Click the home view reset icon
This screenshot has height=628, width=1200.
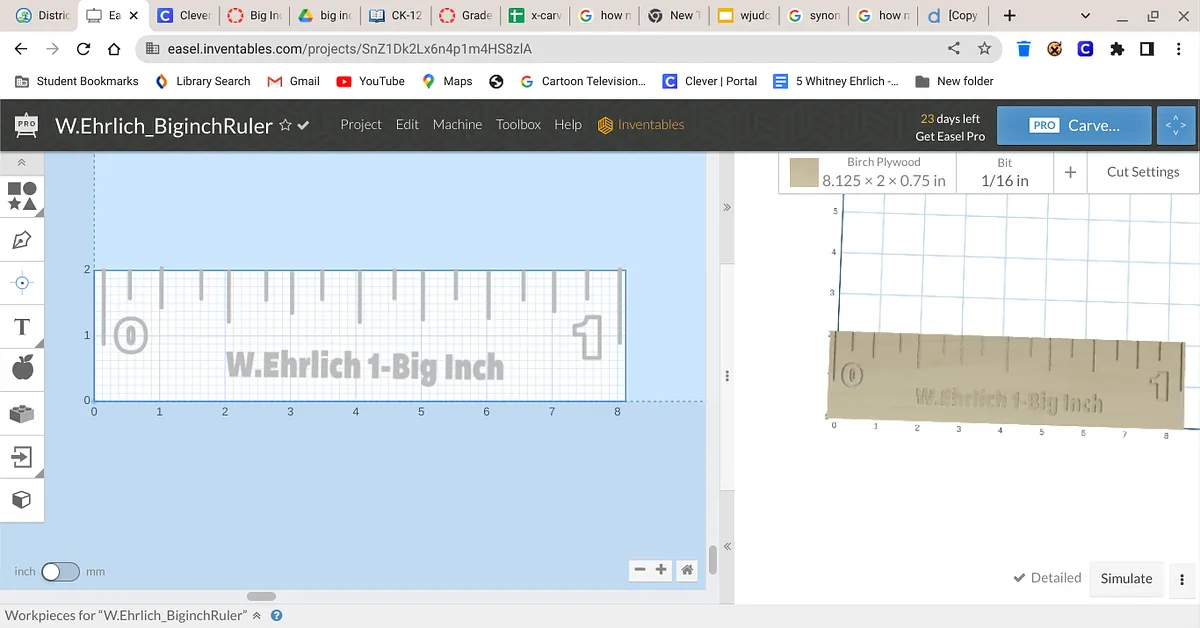687,570
